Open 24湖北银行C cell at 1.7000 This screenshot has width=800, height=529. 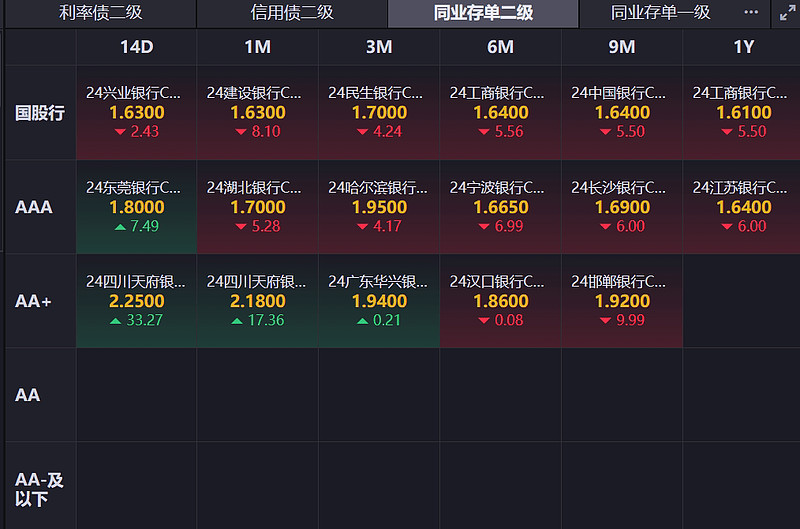click(258, 207)
